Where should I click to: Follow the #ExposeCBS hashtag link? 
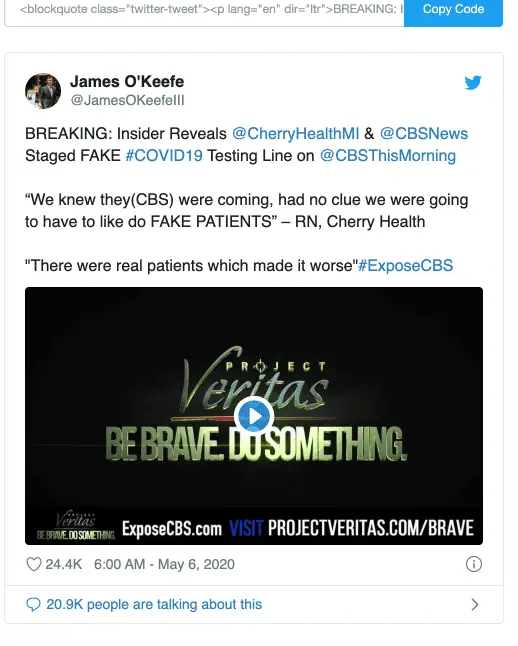405,266
